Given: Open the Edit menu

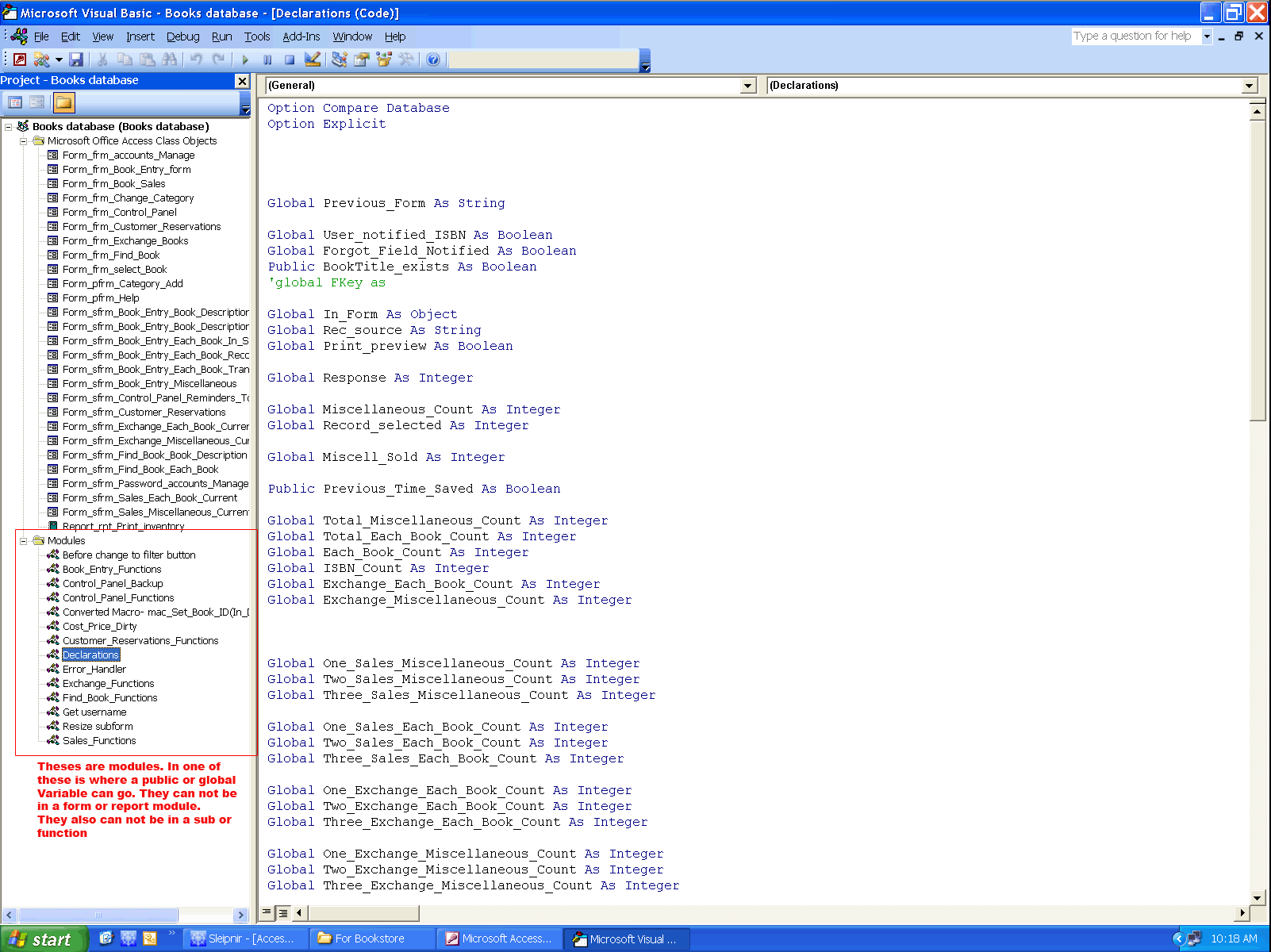Looking at the screenshot, I should [x=71, y=36].
